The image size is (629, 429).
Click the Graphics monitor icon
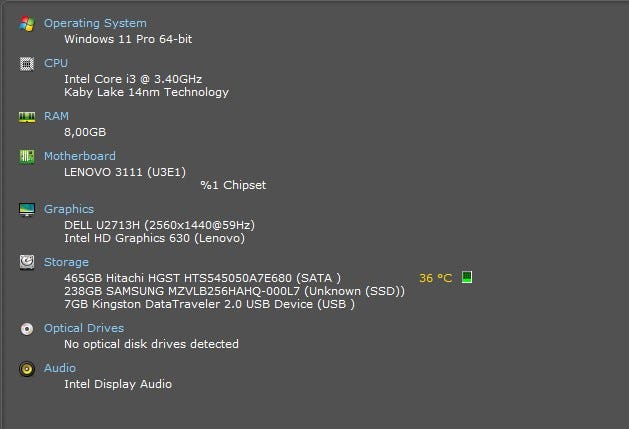click(x=26, y=209)
